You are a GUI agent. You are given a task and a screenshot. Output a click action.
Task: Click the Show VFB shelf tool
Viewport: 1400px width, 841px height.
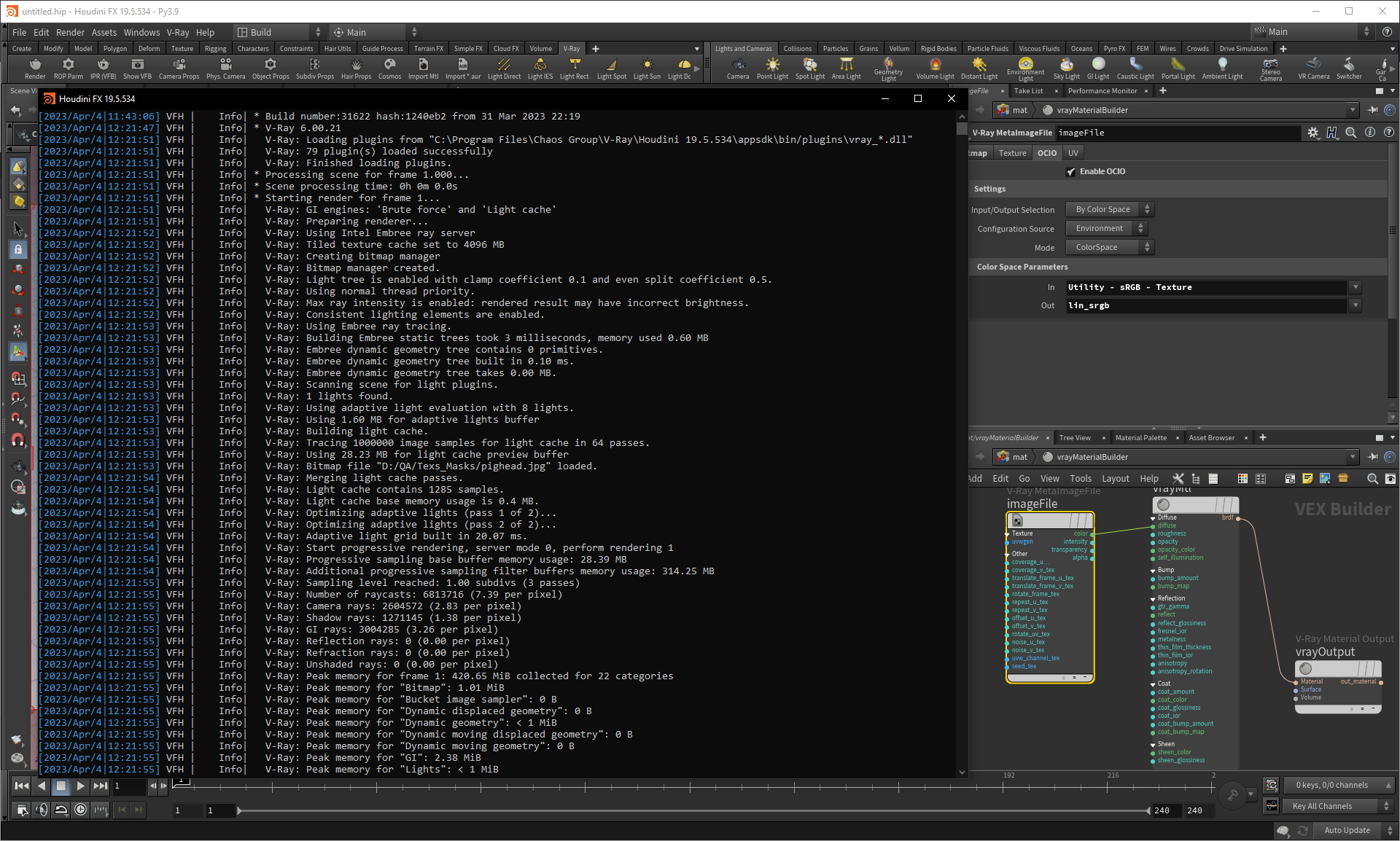137,69
